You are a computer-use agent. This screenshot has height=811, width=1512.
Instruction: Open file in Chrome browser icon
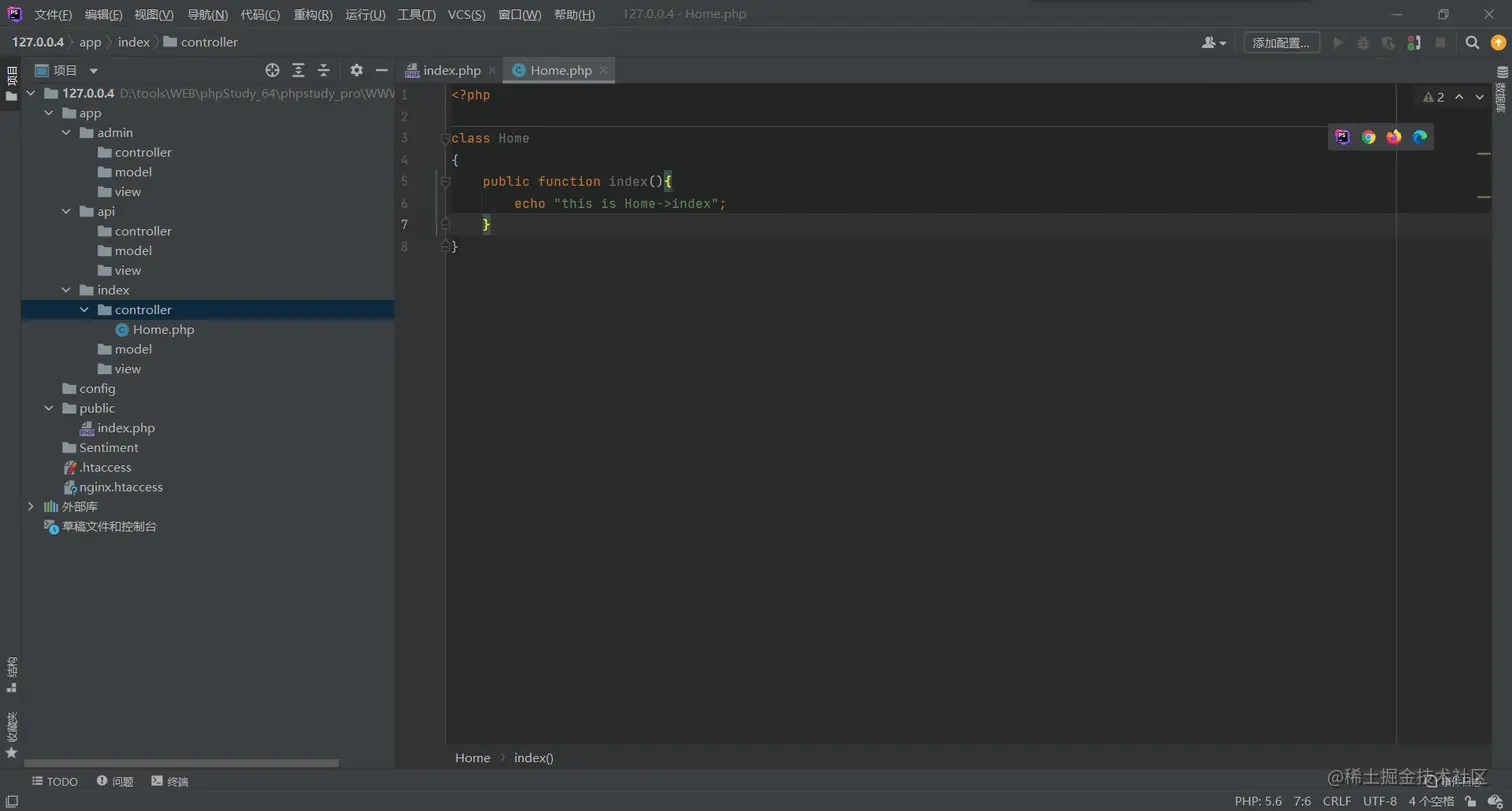[1369, 137]
